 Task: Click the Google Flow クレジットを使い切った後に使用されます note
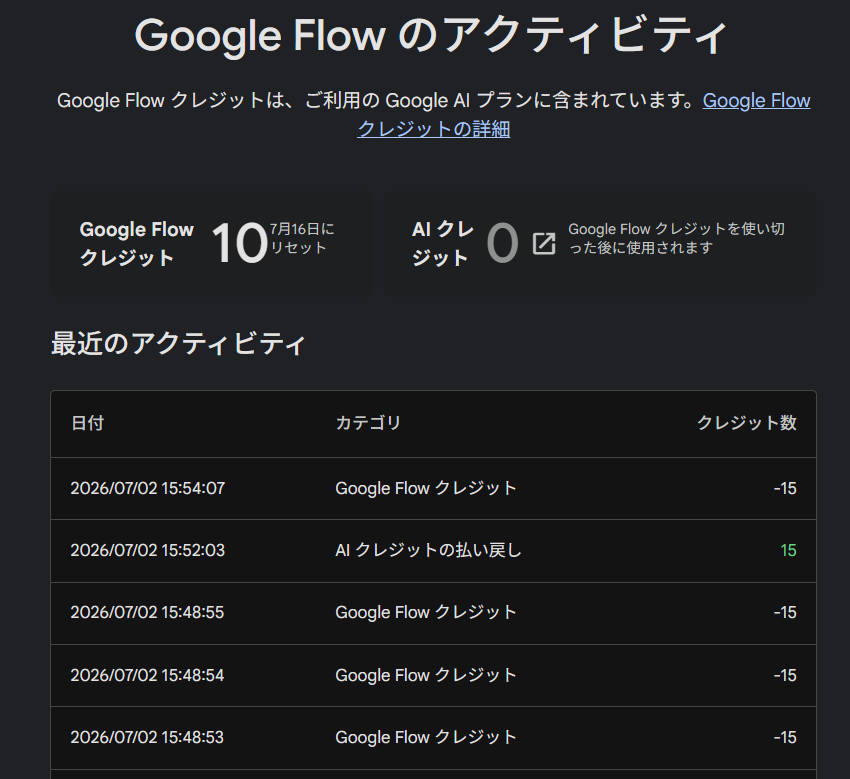[676, 238]
